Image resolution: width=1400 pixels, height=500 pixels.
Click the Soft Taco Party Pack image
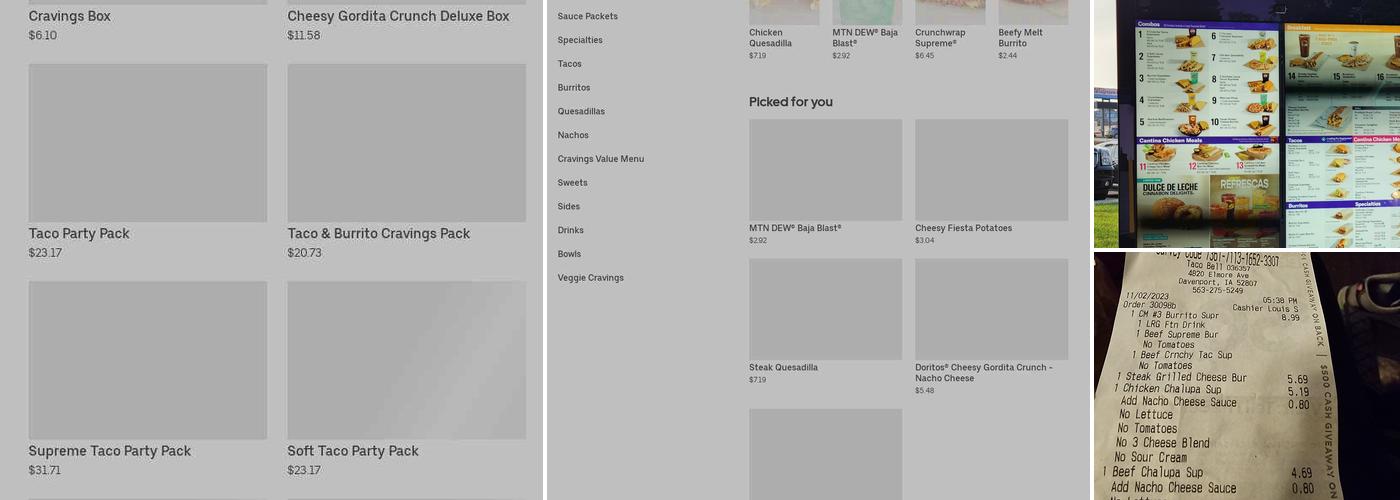coord(407,360)
